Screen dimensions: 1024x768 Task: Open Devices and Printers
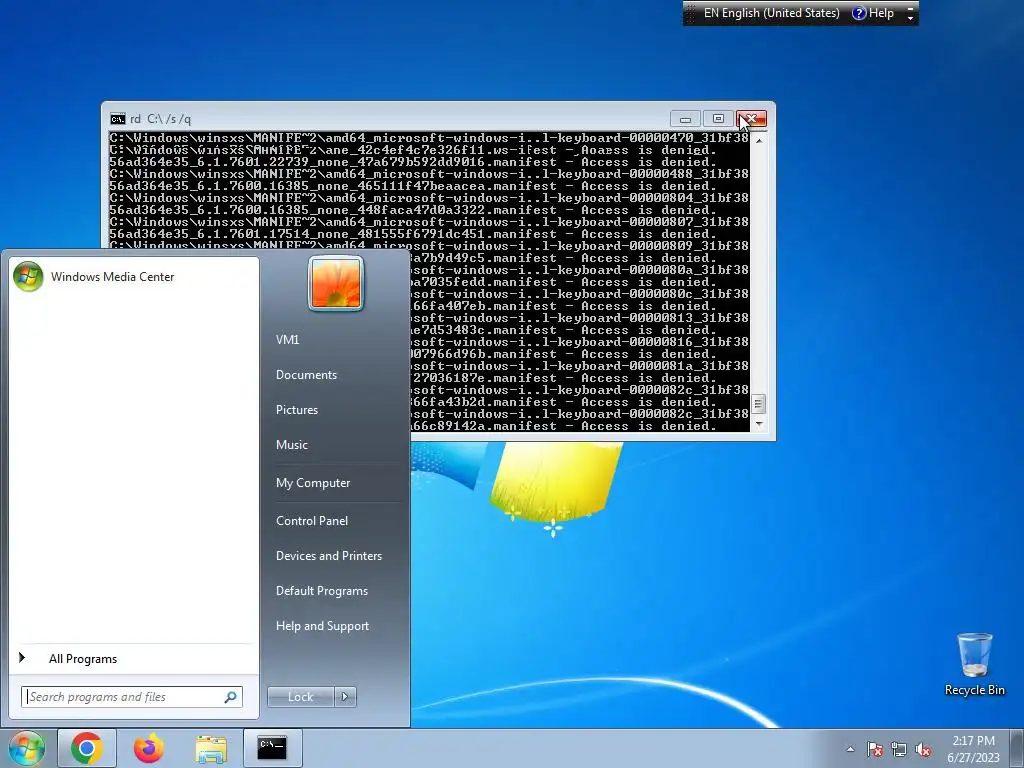tap(328, 556)
